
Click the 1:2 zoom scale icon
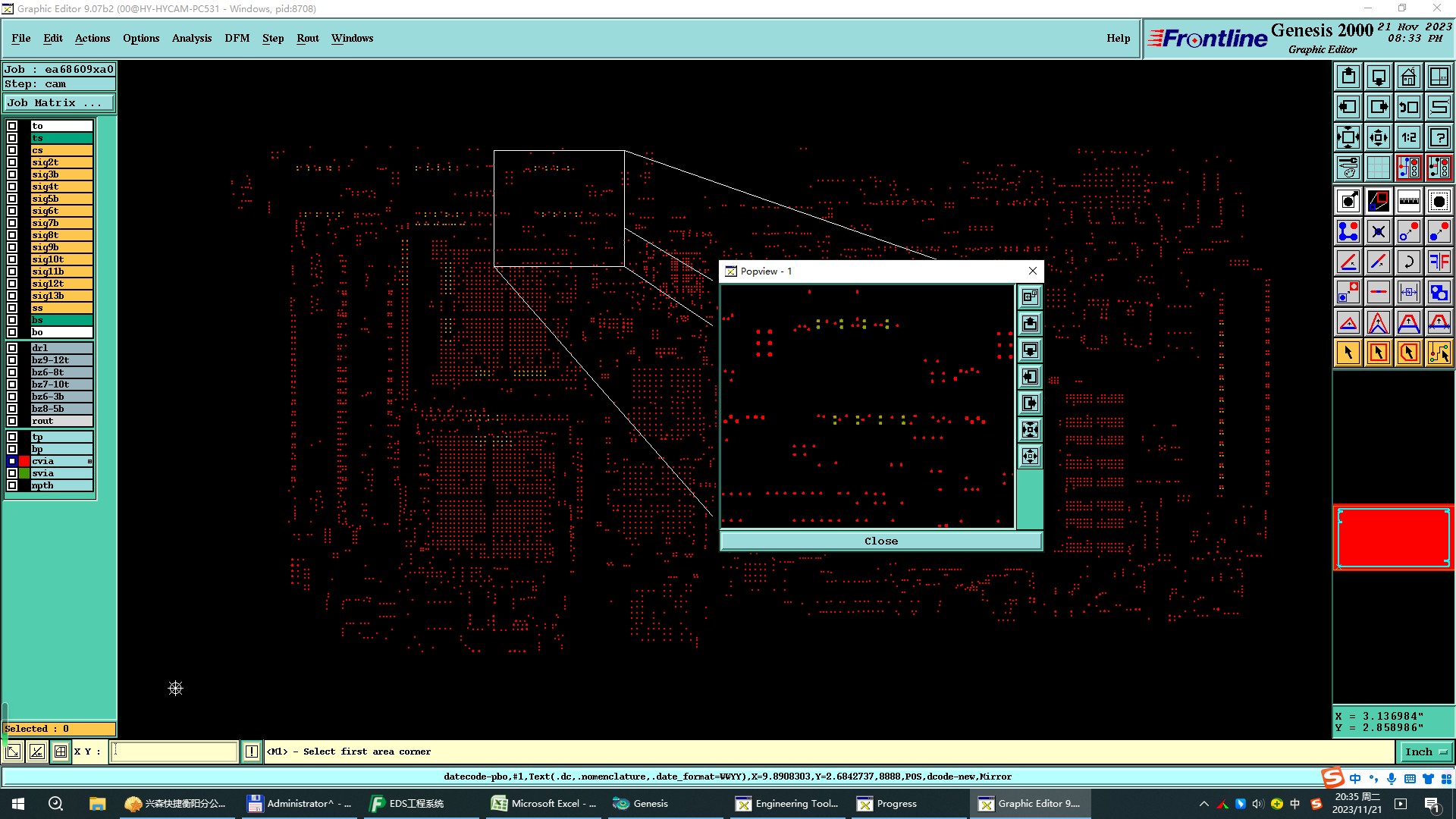1408,137
